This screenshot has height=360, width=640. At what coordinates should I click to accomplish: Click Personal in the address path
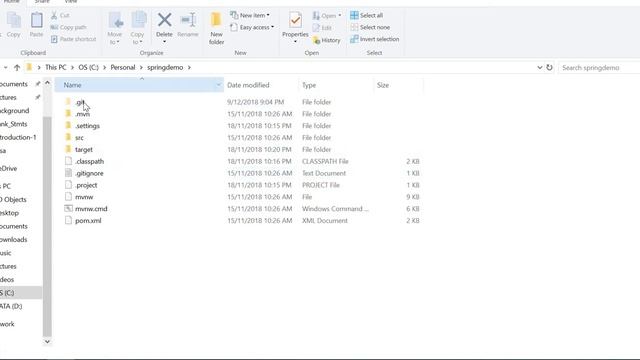point(122,67)
